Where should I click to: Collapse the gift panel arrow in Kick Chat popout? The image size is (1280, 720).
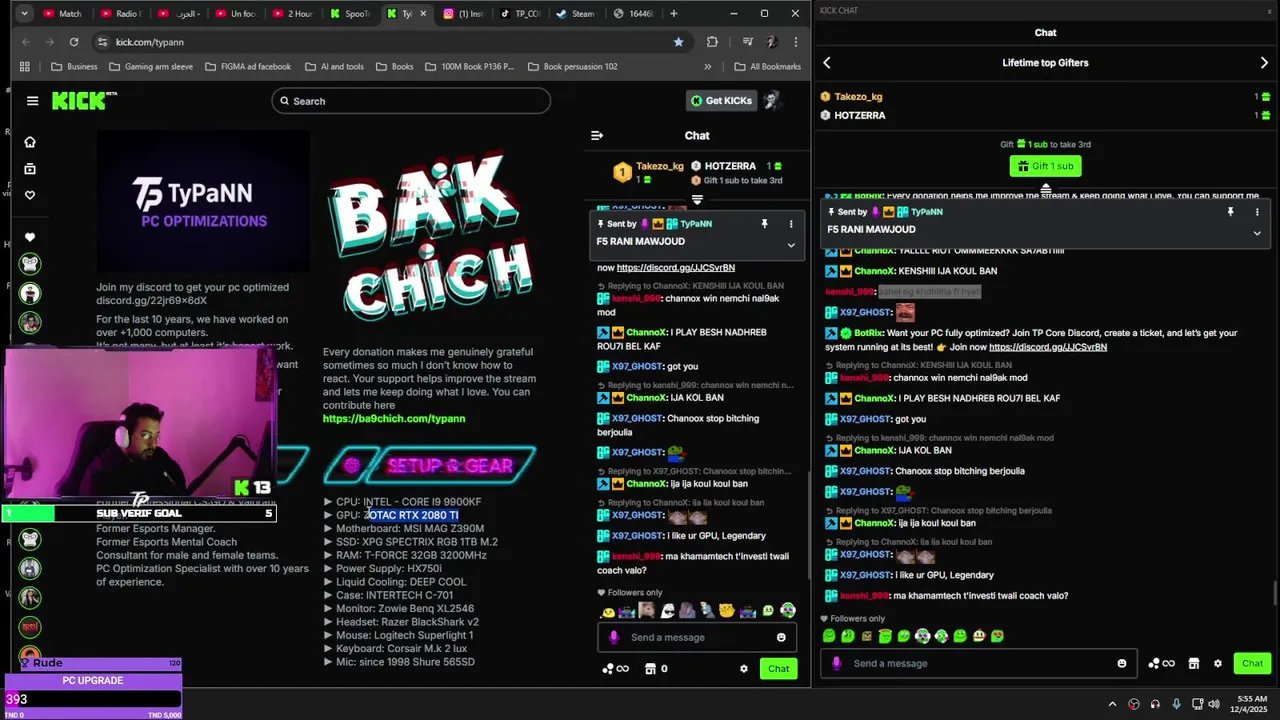[x=1046, y=187]
